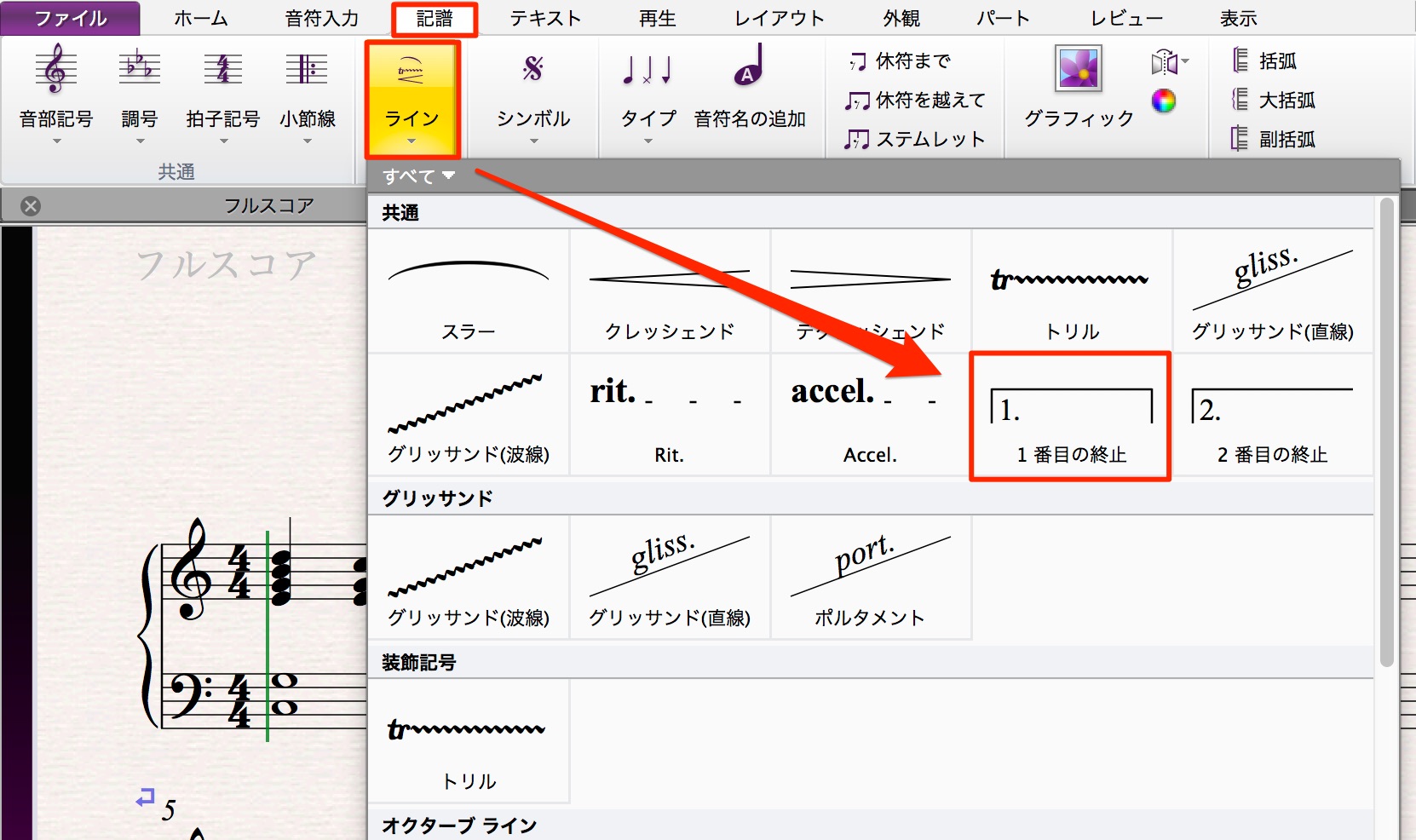Expand the ライン dropdown arrow
The height and width of the screenshot is (840, 1416).
pyautogui.click(x=412, y=141)
